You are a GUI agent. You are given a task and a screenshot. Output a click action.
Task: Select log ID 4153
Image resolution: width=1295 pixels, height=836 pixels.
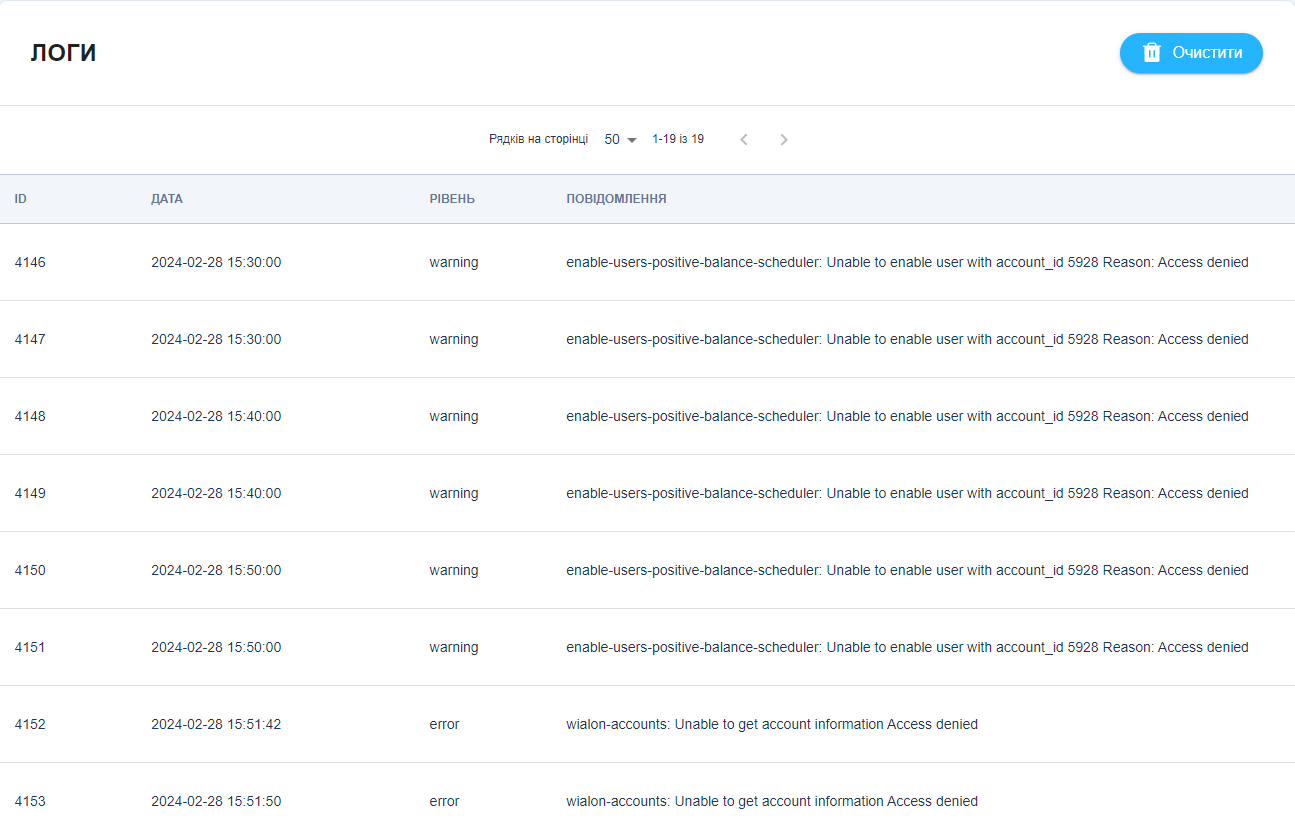pos(30,801)
